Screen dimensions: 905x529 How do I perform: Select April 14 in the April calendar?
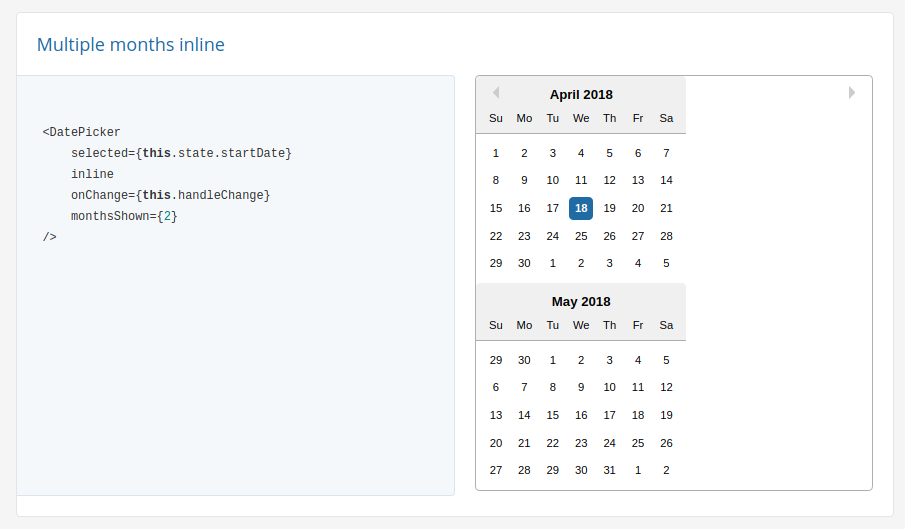point(666,180)
